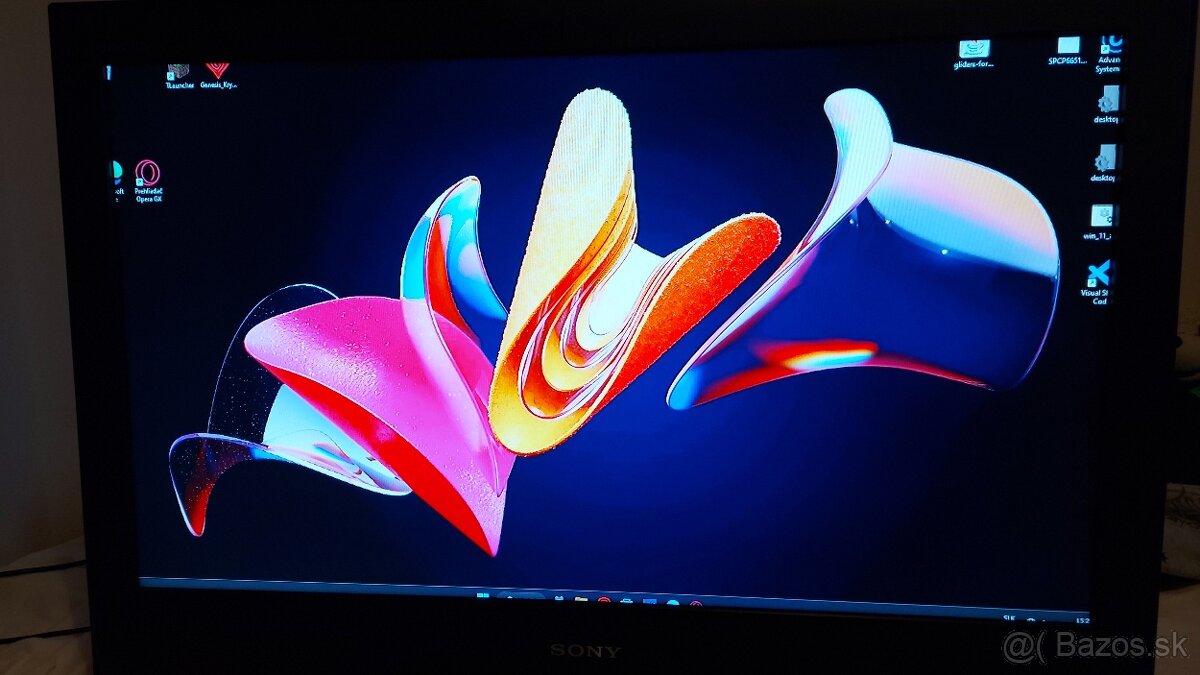Launch the Advanced System shortcut

[x=1108, y=54]
